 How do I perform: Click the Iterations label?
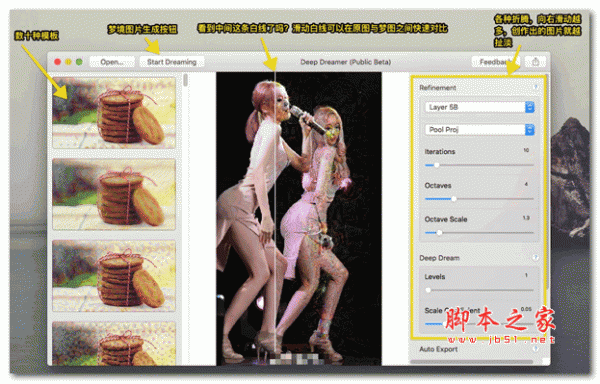(440, 151)
